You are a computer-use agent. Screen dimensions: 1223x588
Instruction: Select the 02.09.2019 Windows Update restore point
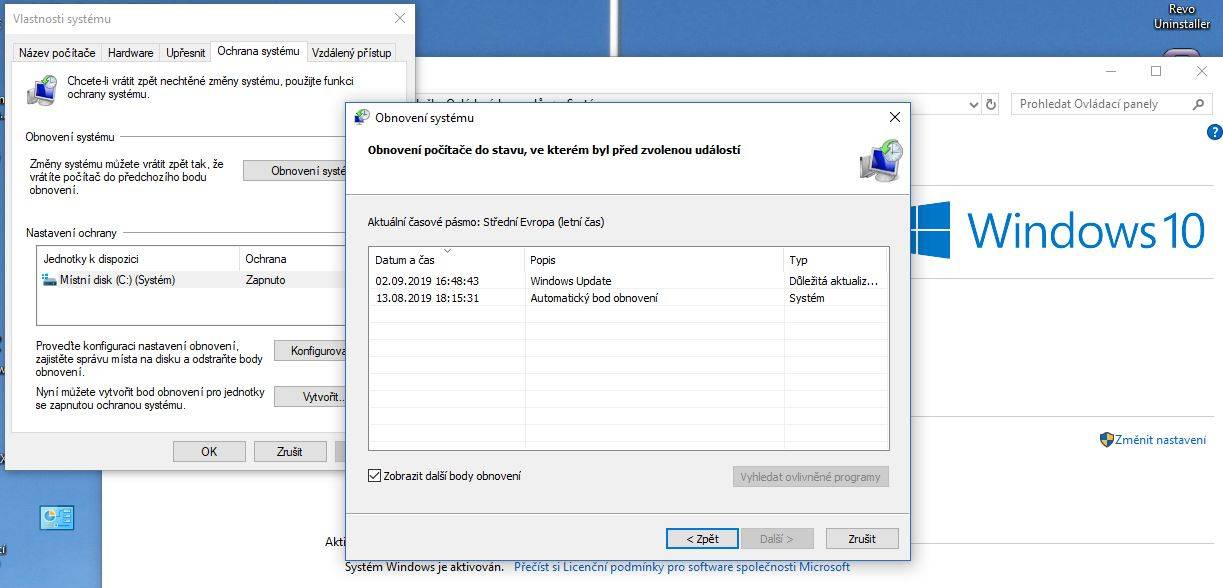(628, 281)
